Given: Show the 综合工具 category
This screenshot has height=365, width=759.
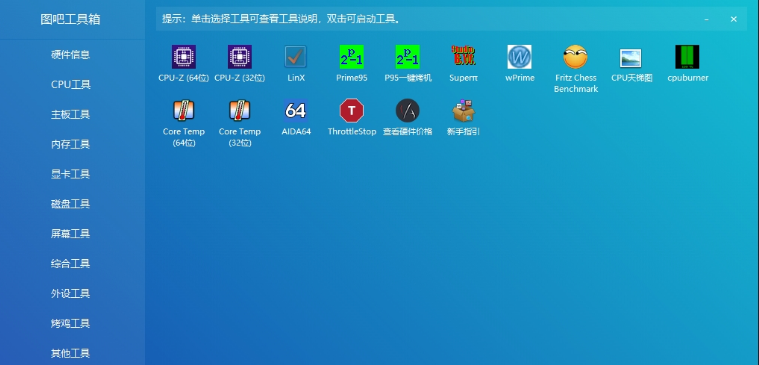Looking at the screenshot, I should click(71, 264).
